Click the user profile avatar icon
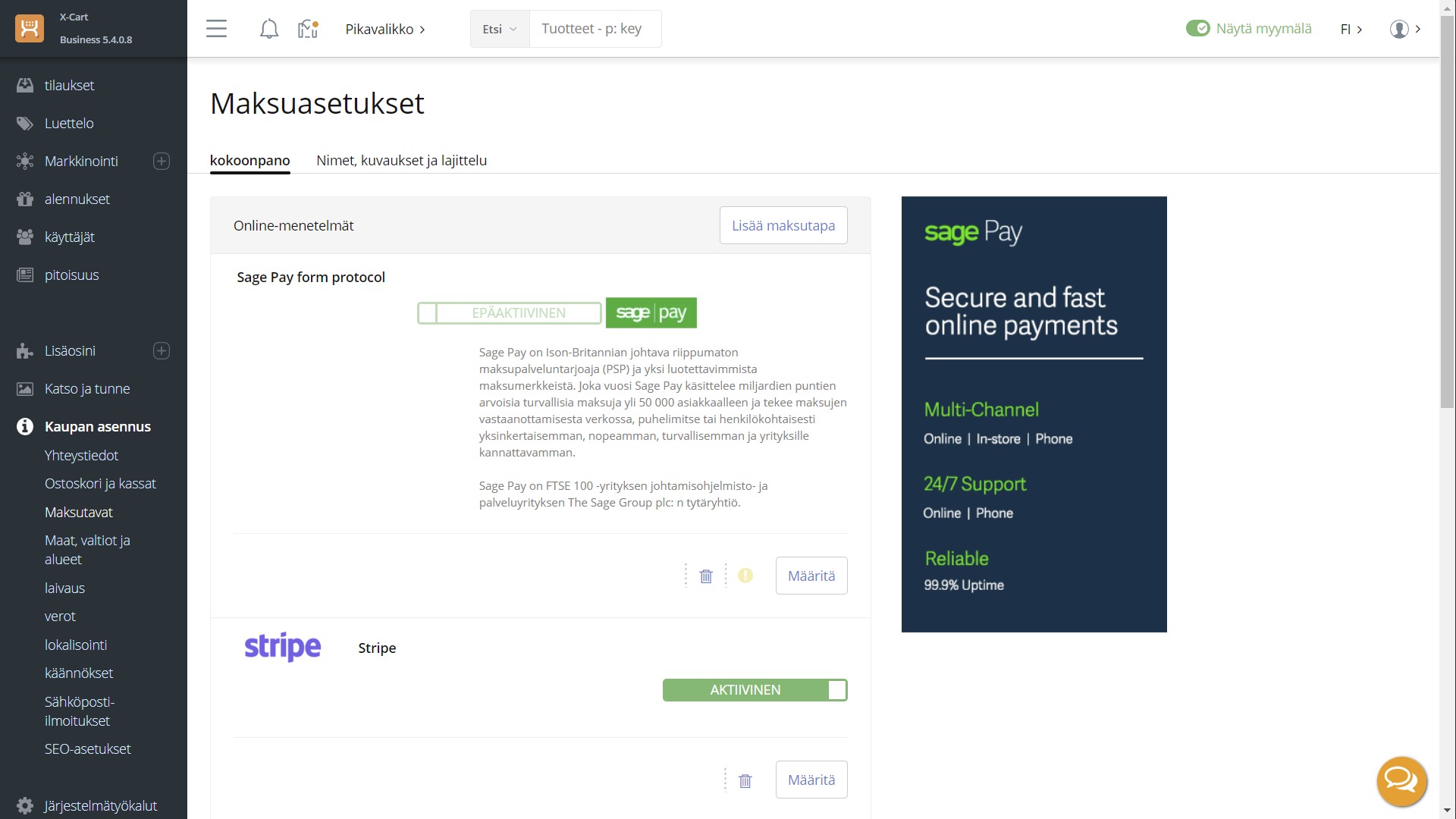Image resolution: width=1456 pixels, height=819 pixels. pyautogui.click(x=1399, y=29)
